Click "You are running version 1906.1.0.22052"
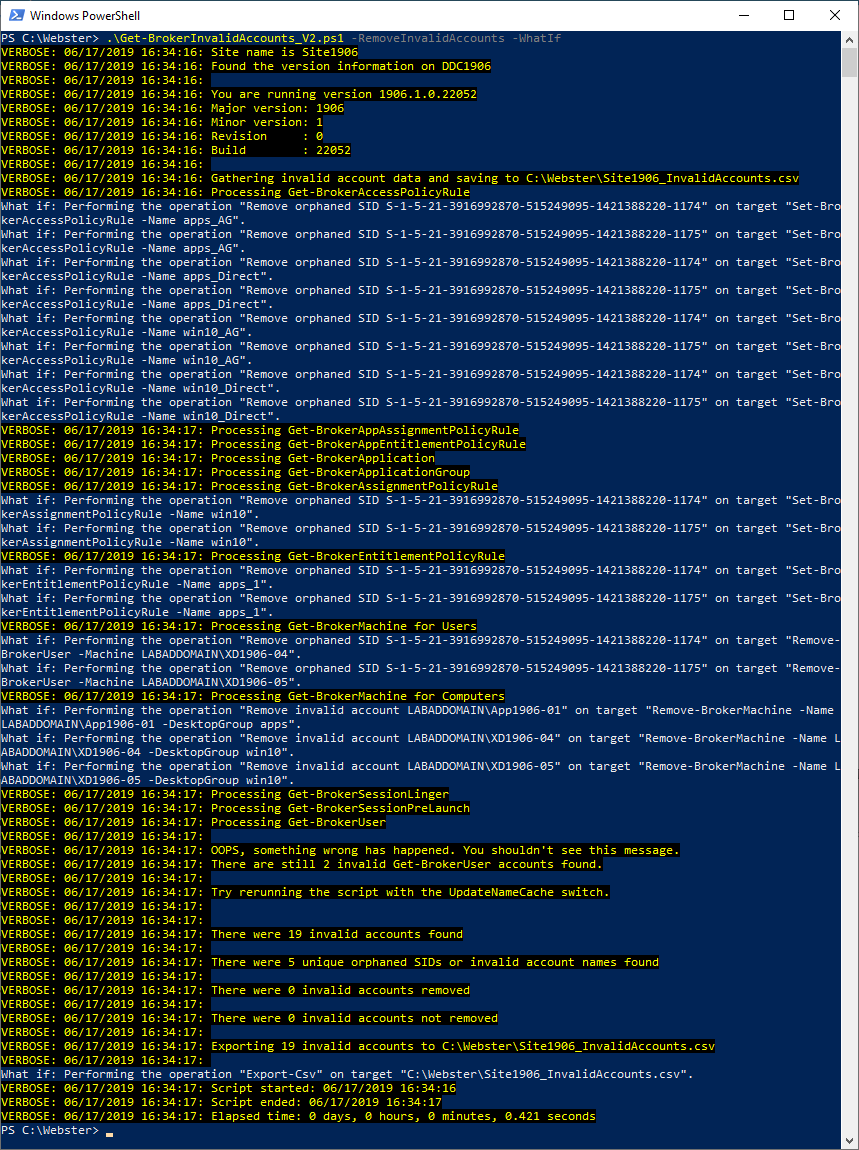The width and height of the screenshot is (859, 1150). (x=344, y=94)
